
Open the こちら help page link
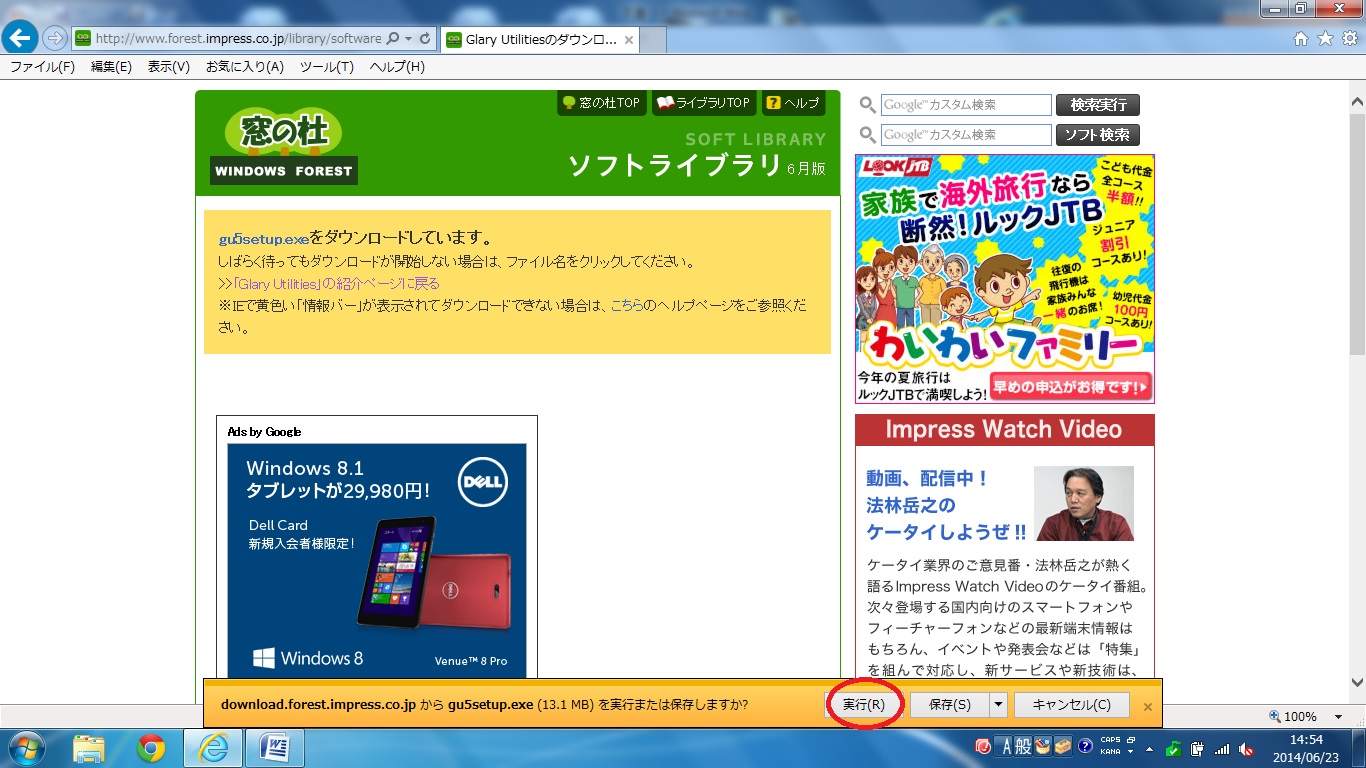(626, 305)
